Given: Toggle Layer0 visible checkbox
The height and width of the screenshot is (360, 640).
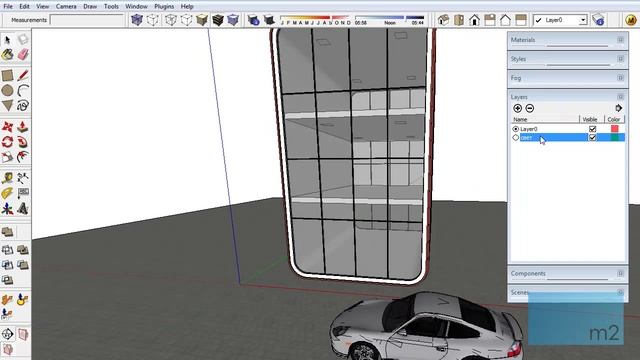Looking at the screenshot, I should 592,129.
